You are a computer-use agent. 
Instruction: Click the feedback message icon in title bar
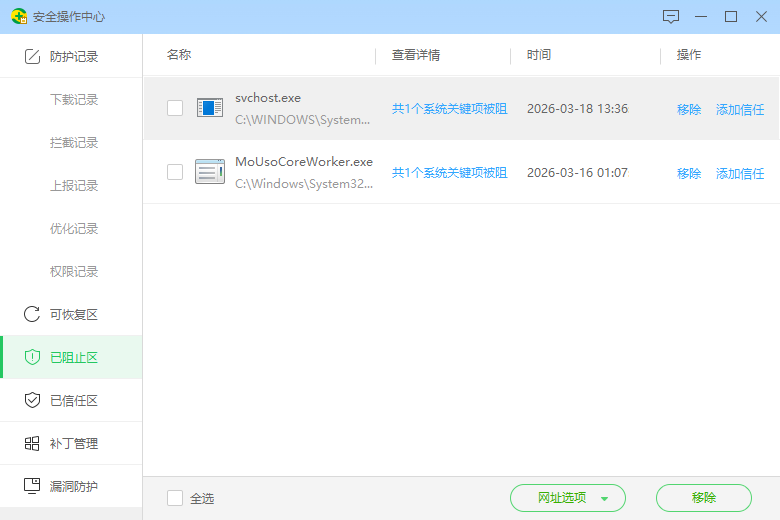pos(671,17)
